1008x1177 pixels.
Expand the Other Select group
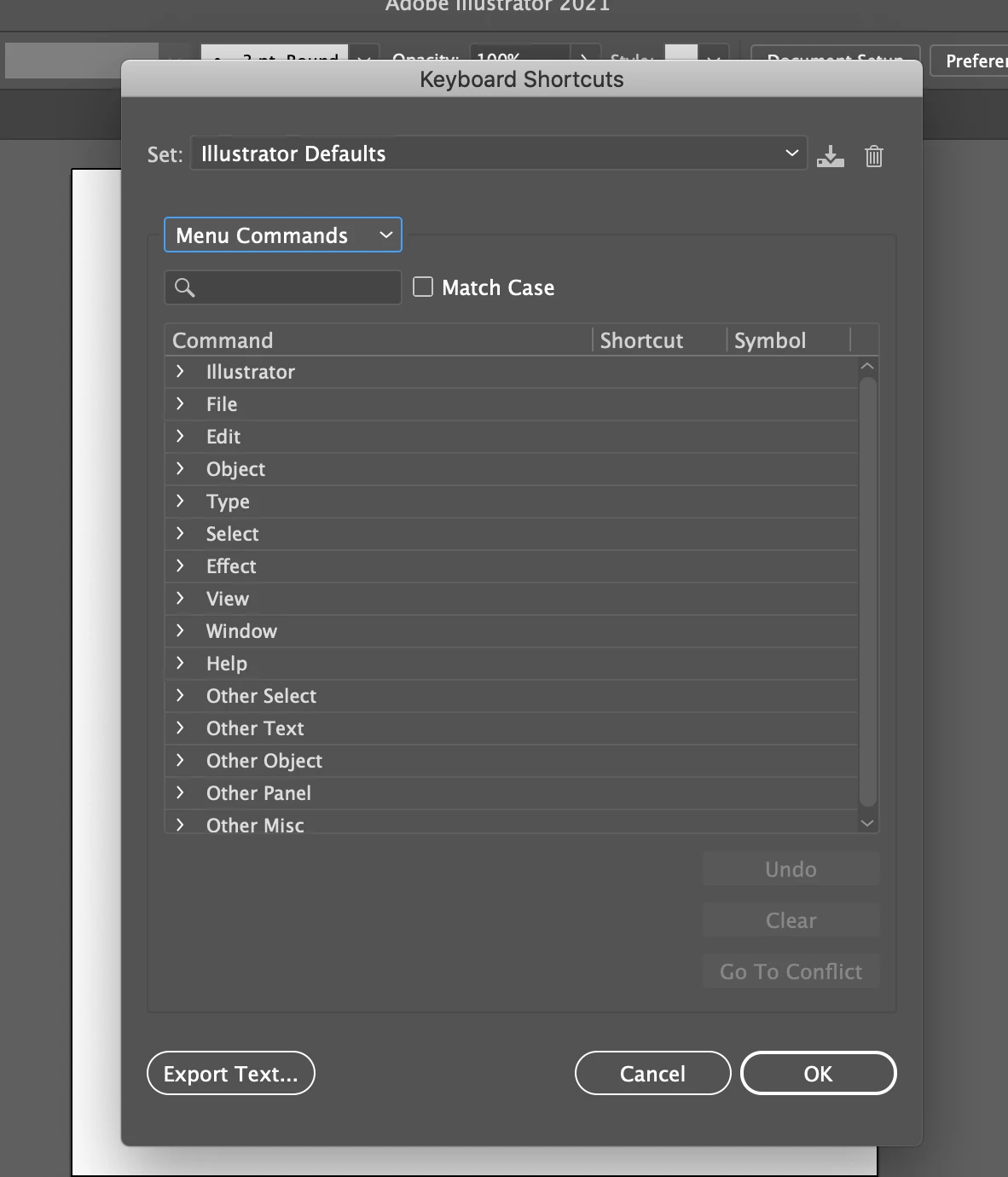pos(180,695)
